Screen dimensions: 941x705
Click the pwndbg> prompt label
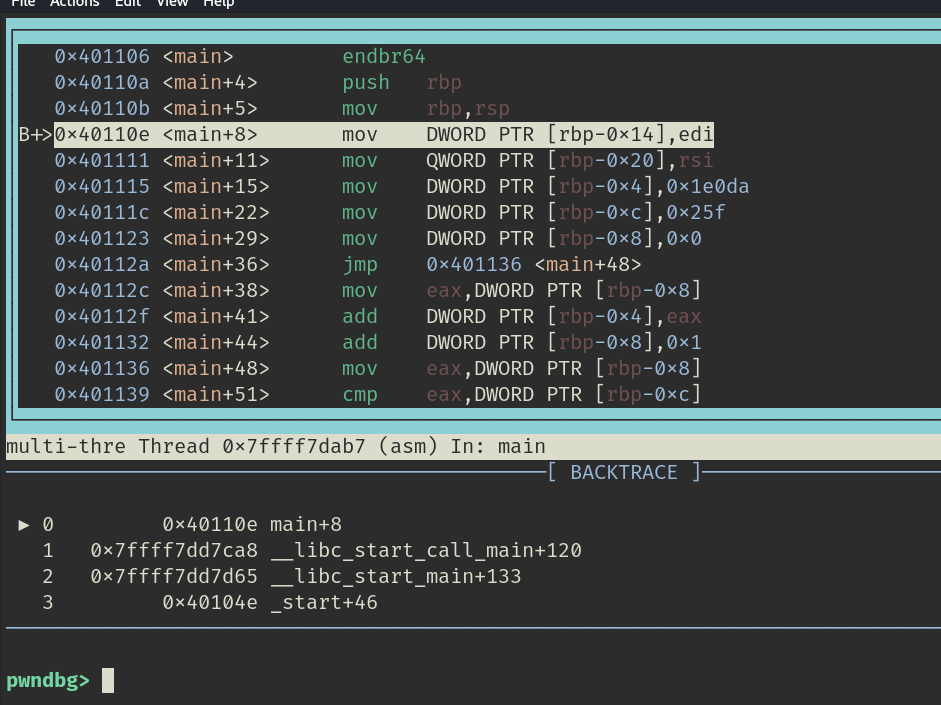pyautogui.click(x=47, y=680)
